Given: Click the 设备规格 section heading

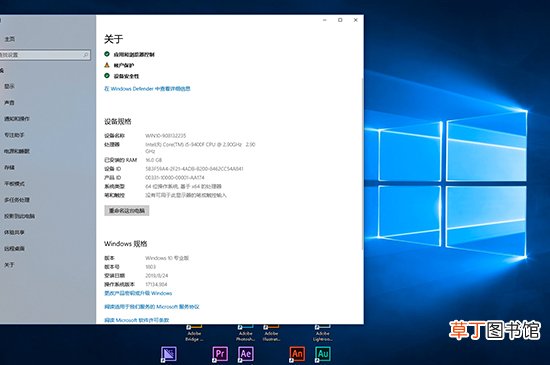Looking at the screenshot, I should 118,121.
